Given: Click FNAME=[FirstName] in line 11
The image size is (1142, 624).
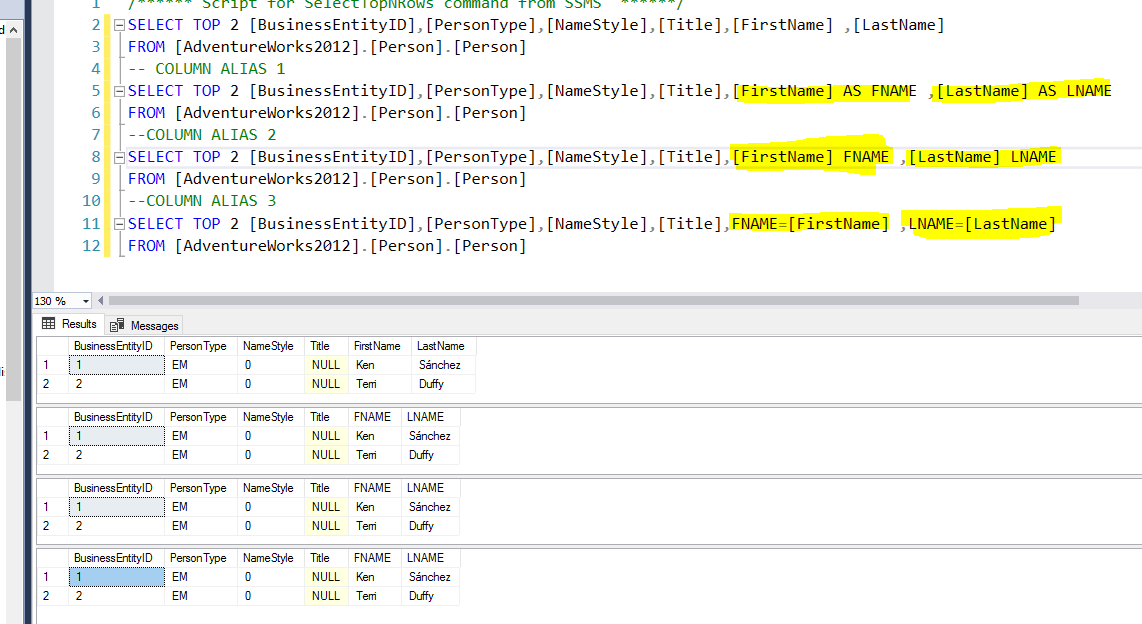Looking at the screenshot, I should point(810,224).
